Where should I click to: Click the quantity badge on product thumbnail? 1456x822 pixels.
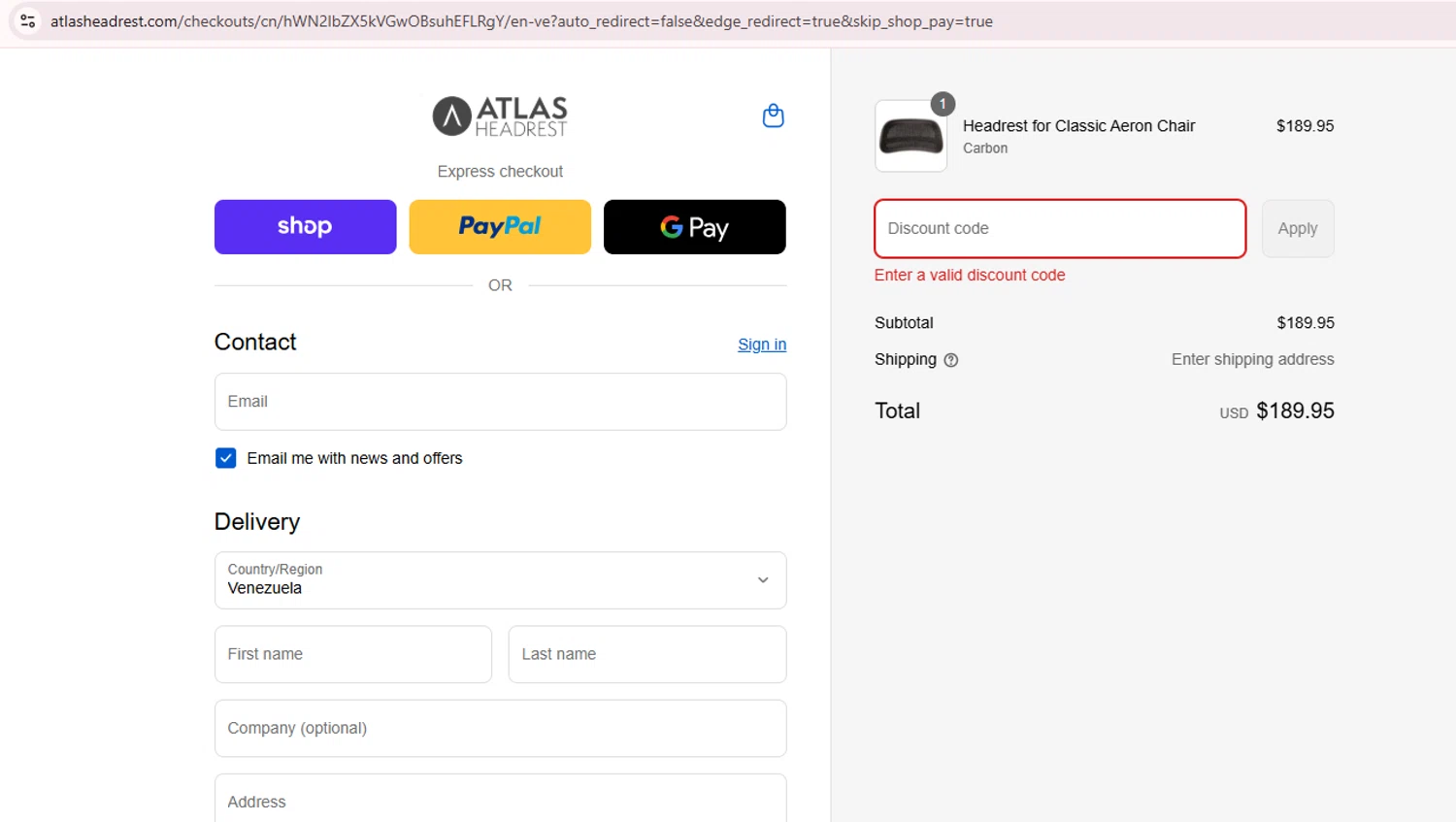(943, 104)
